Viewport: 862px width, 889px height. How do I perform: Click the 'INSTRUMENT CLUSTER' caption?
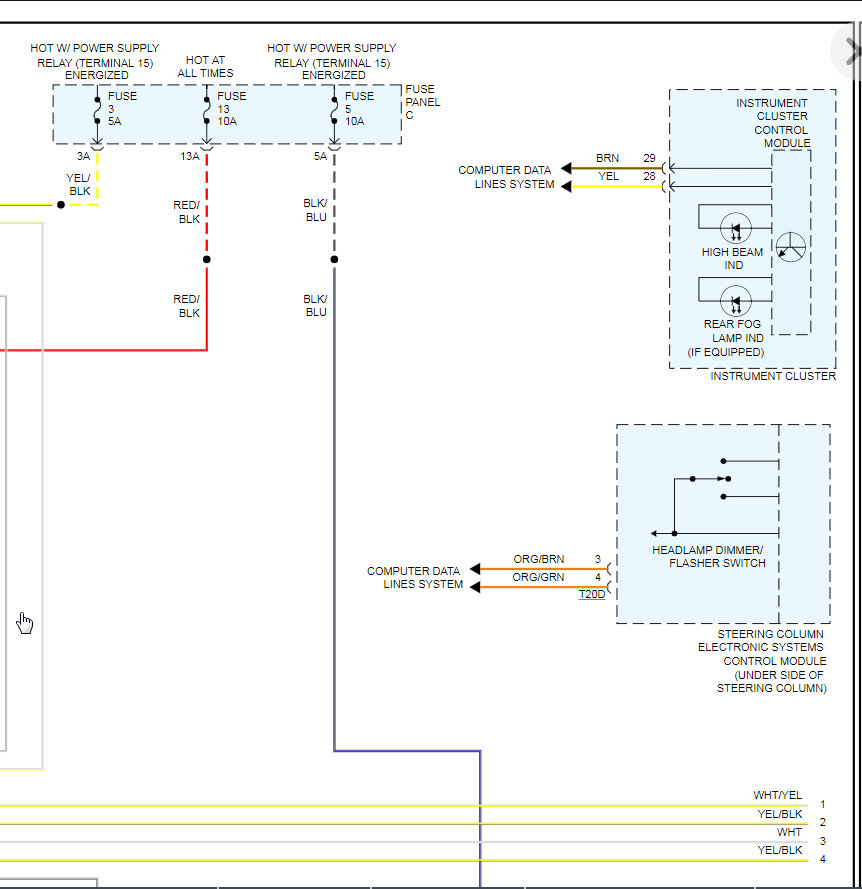click(773, 376)
